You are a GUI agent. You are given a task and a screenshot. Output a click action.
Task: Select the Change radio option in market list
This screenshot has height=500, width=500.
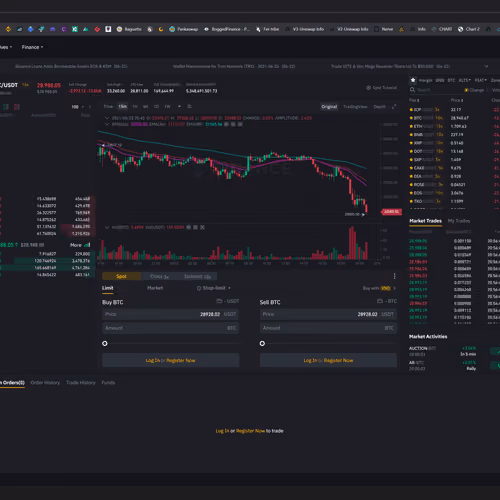coord(474,90)
